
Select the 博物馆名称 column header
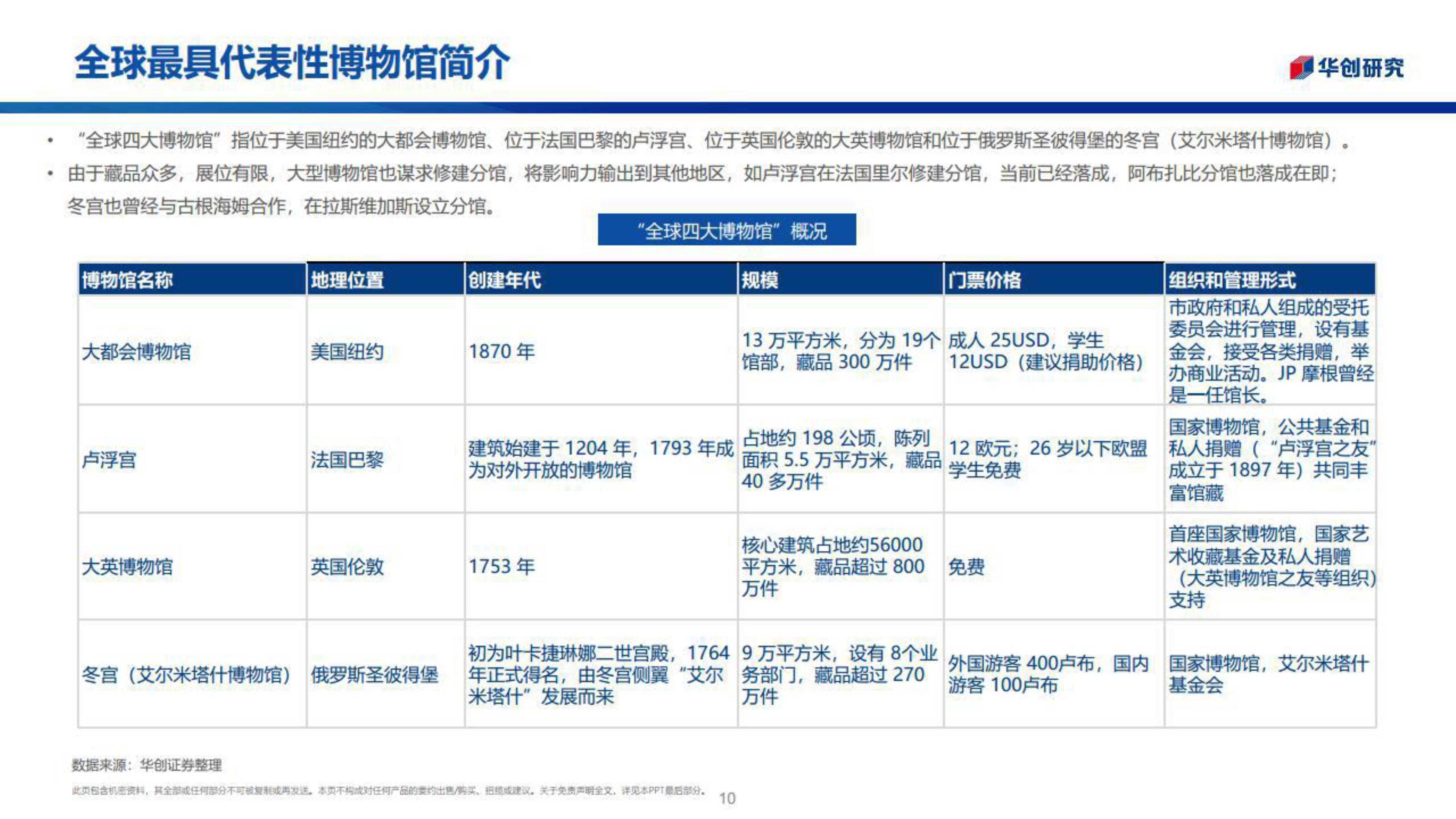(192, 279)
